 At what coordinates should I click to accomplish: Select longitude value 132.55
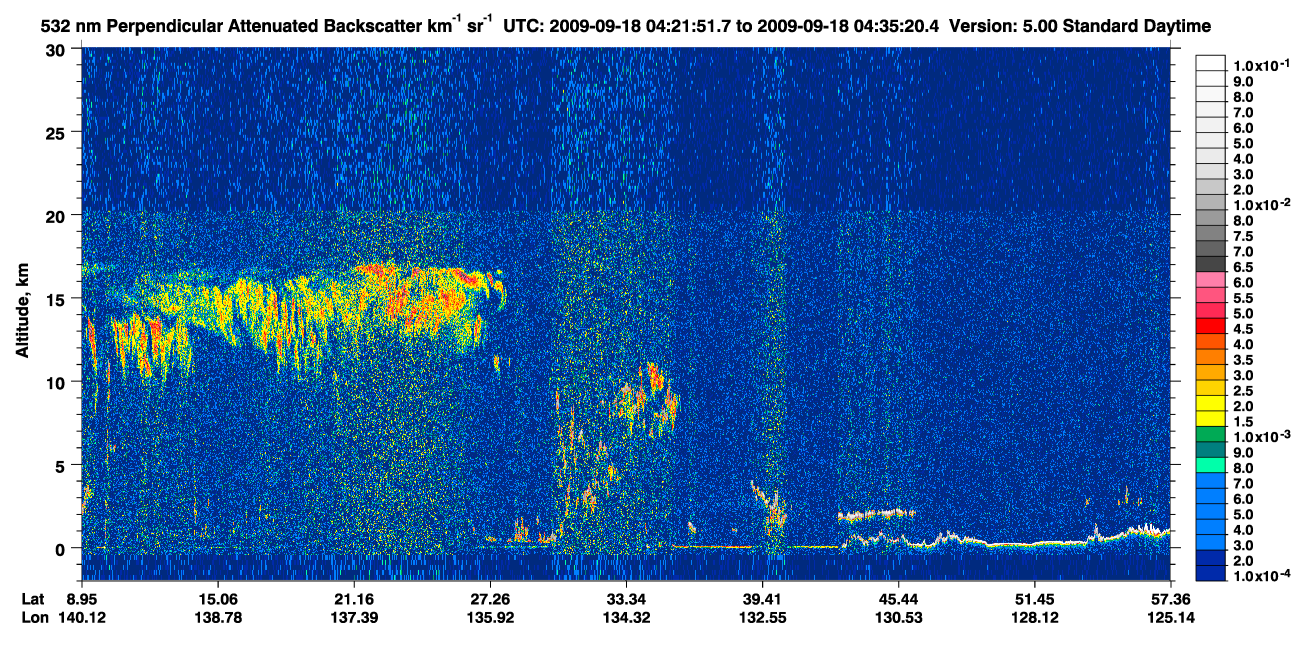[x=762, y=617]
